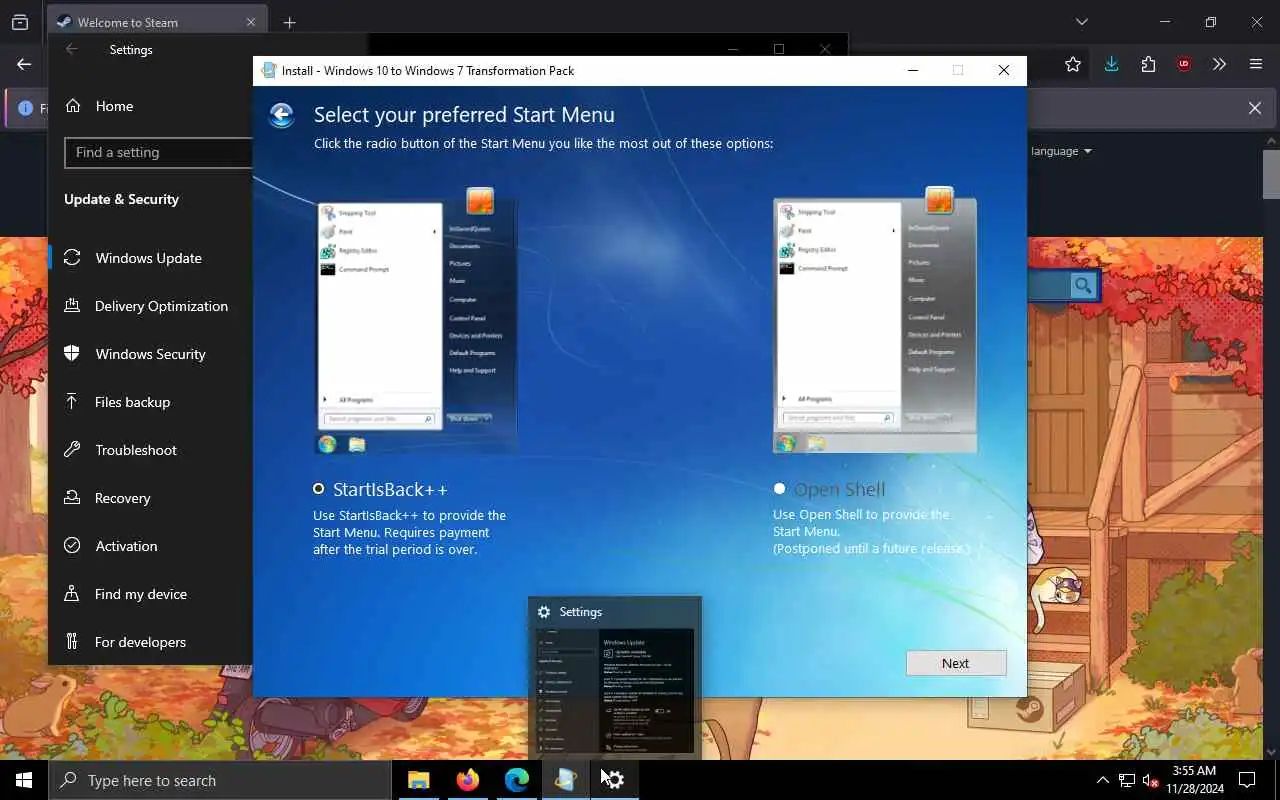Open File Explorer from the taskbar
Image resolution: width=1280 pixels, height=800 pixels.
tap(418, 780)
